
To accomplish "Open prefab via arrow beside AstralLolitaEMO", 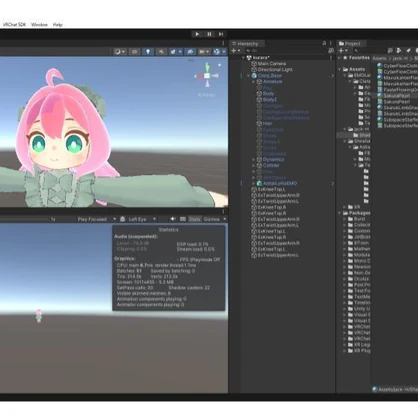I will tap(332, 183).
